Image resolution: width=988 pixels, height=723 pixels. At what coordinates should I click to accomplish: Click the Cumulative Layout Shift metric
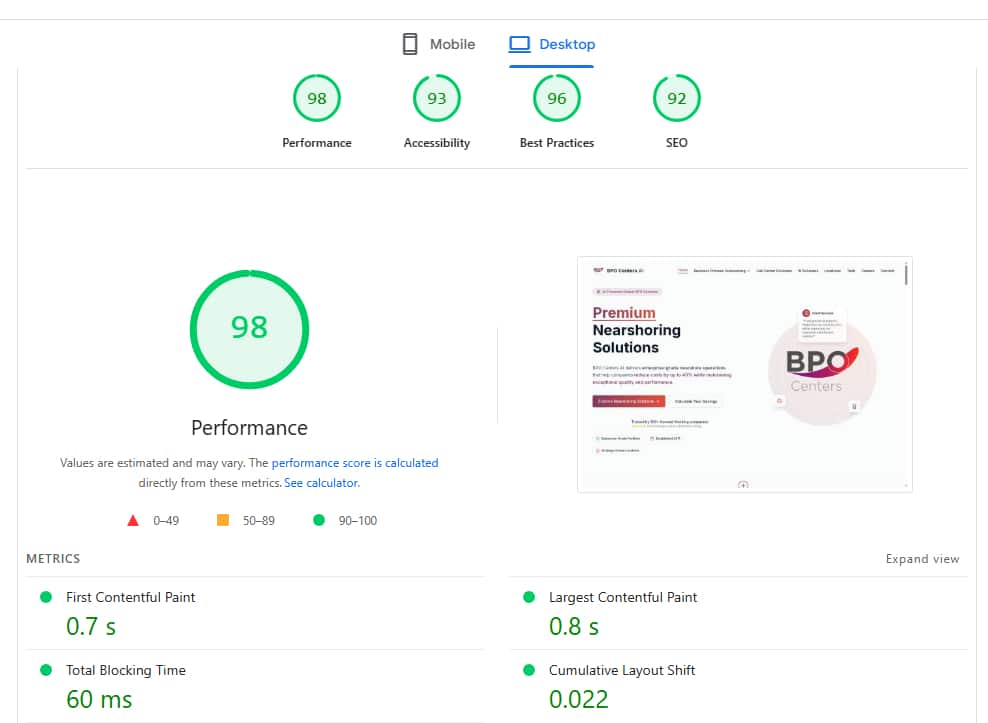(x=621, y=670)
